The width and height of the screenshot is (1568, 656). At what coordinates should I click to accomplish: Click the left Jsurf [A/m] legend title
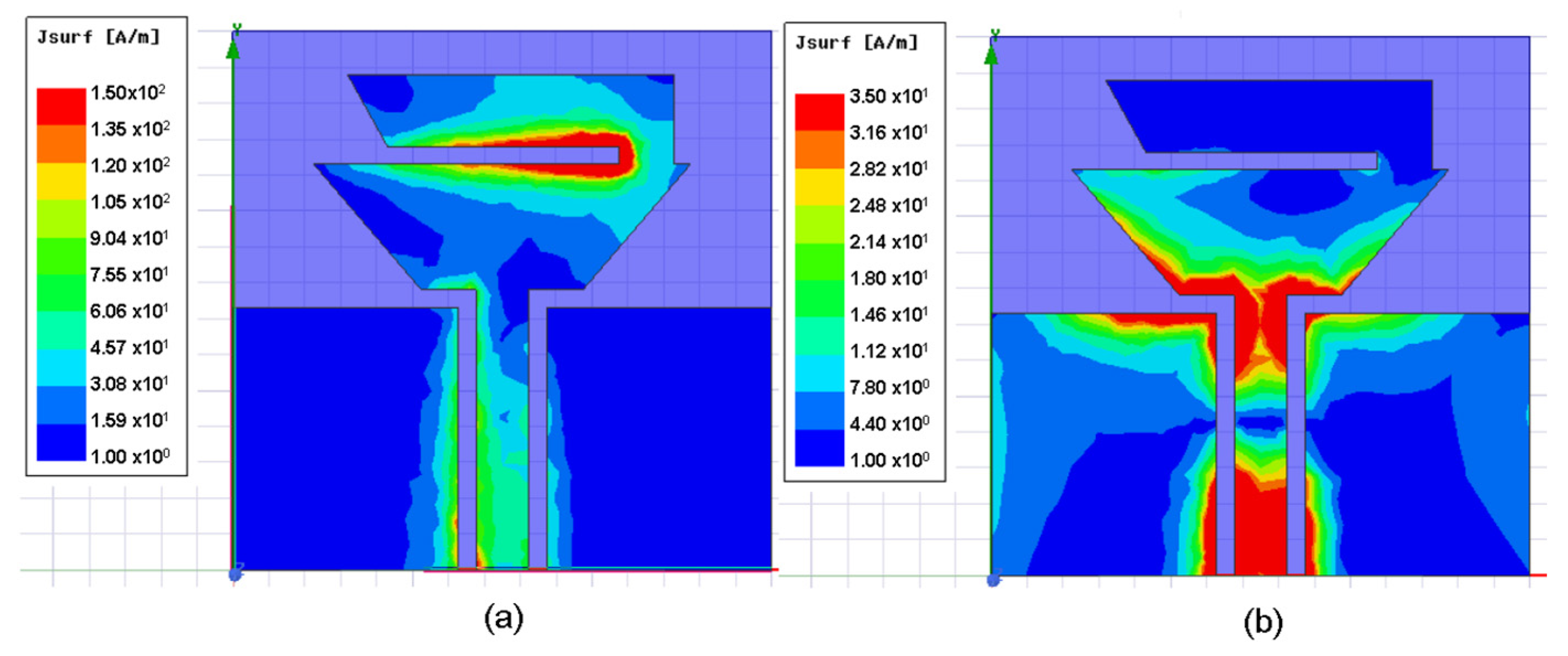coord(99,36)
